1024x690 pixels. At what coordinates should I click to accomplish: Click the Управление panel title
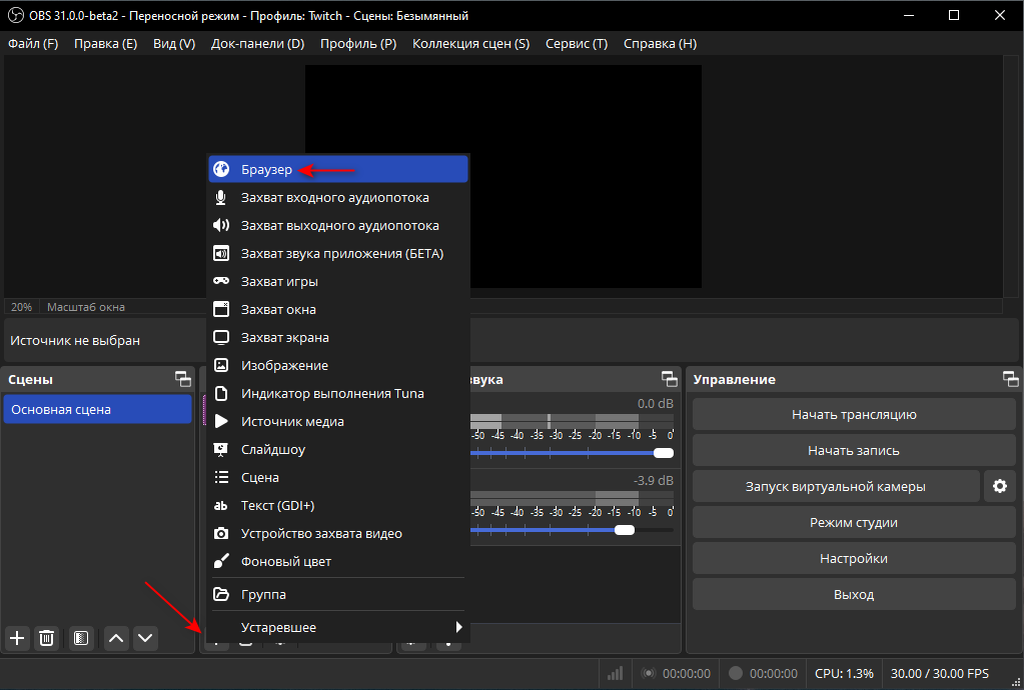(x=734, y=379)
